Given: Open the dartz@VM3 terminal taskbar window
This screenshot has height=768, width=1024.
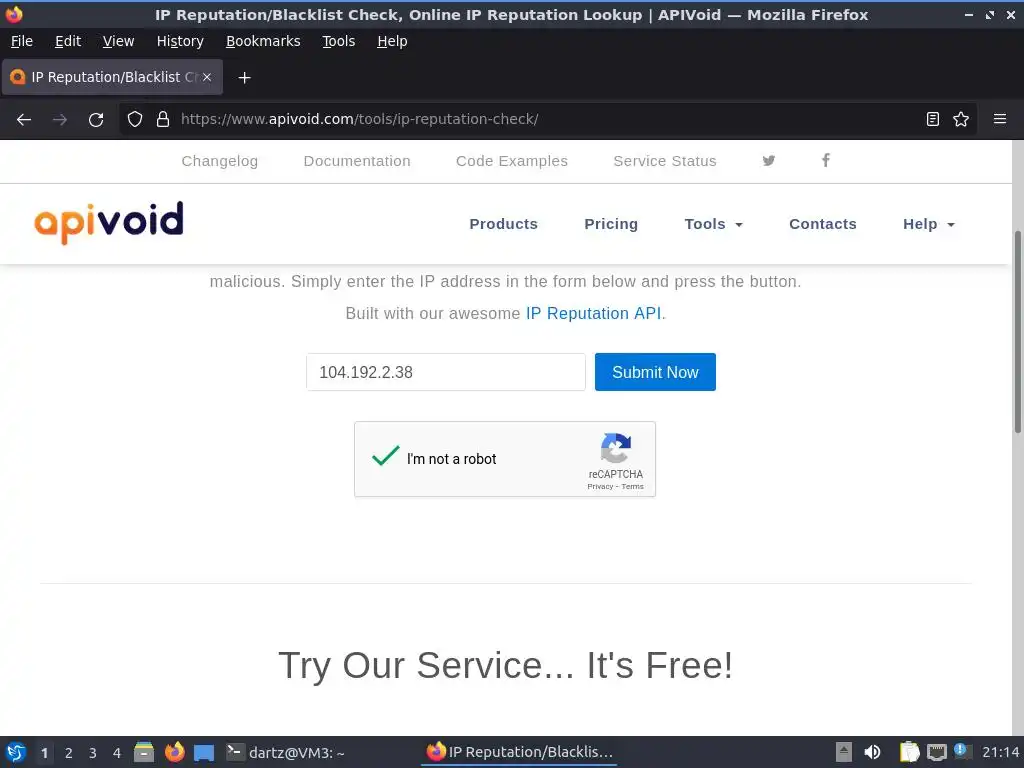Looking at the screenshot, I should coord(285,753).
